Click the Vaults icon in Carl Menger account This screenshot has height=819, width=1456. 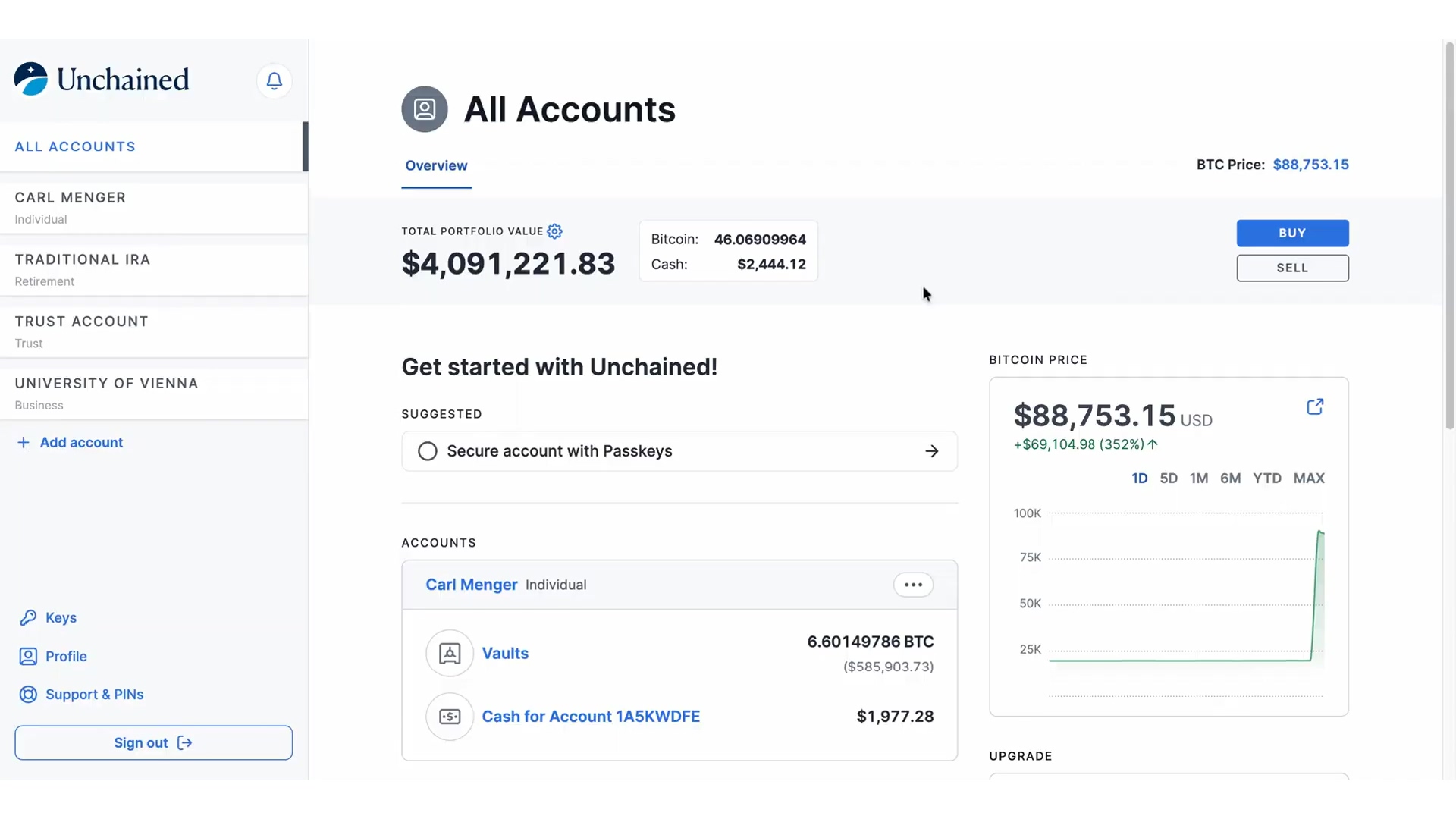(449, 653)
